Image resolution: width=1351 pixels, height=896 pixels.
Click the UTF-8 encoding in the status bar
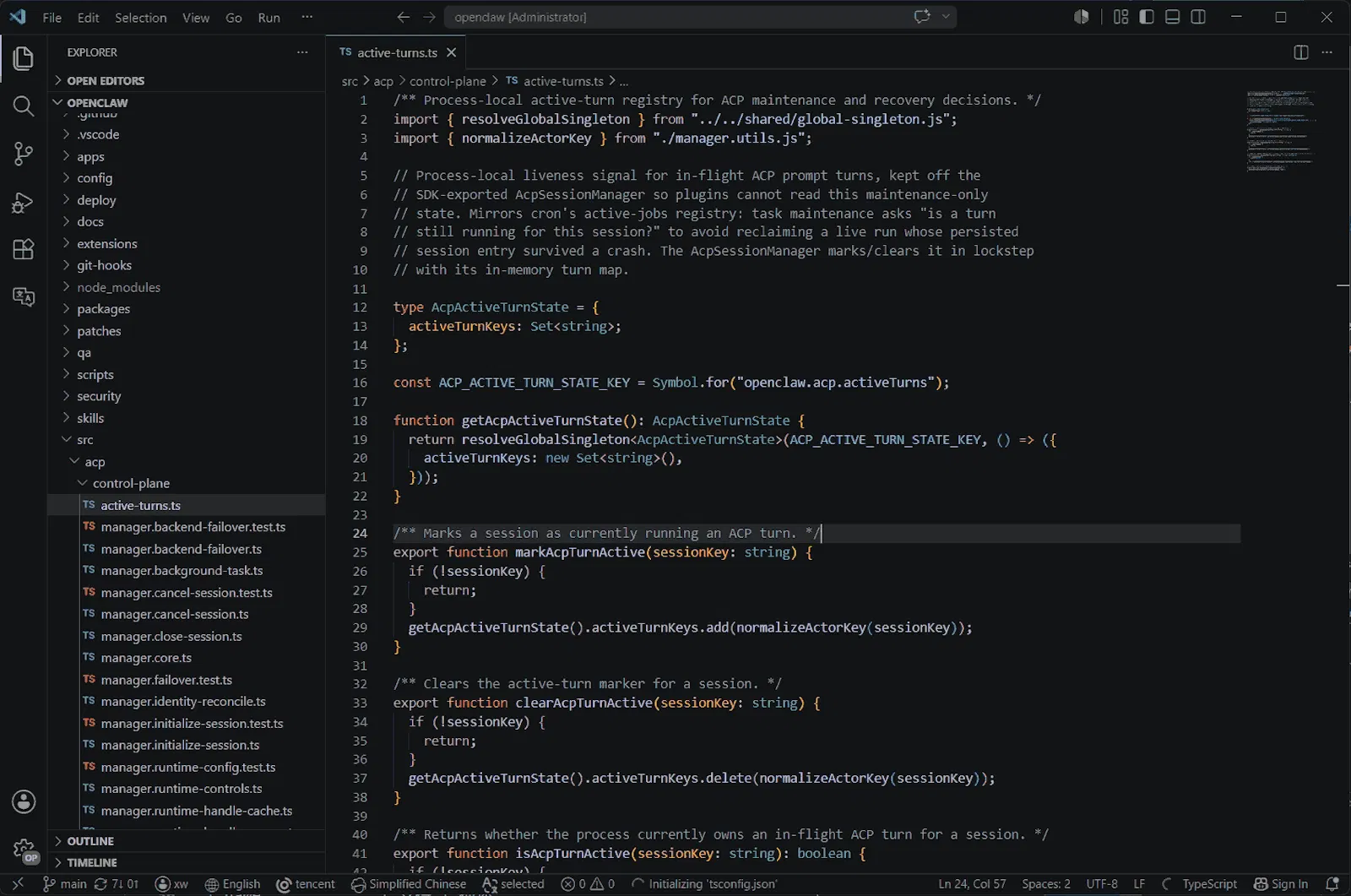coord(1102,884)
